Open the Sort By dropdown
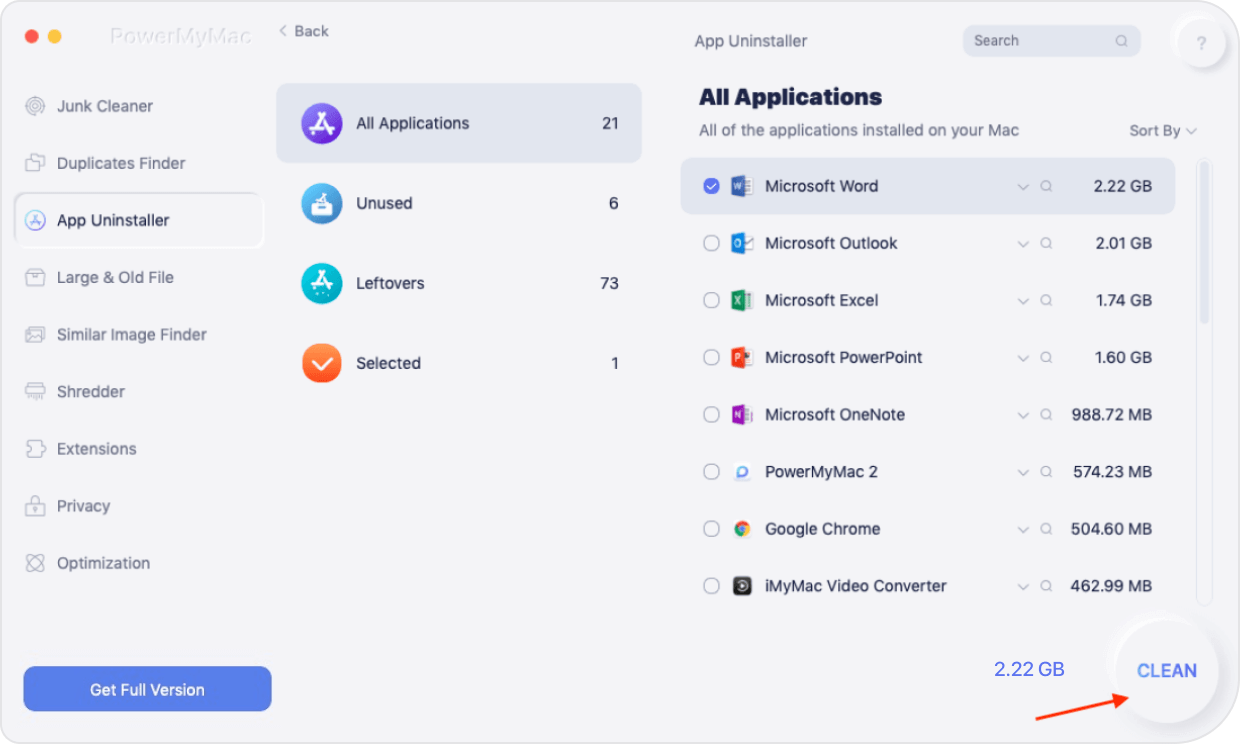Viewport: 1240px width, 744px height. (1162, 131)
